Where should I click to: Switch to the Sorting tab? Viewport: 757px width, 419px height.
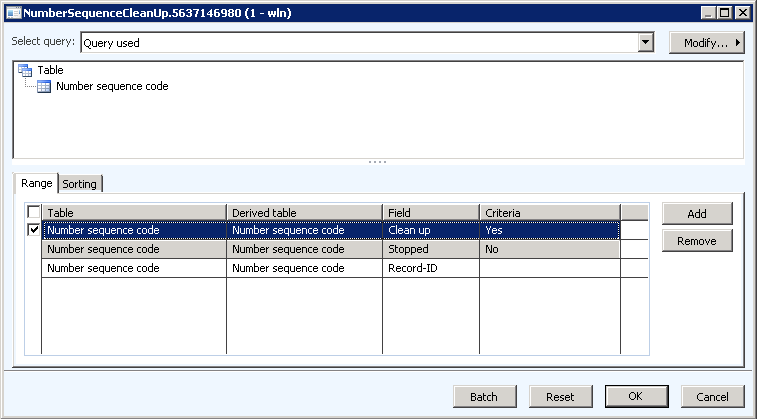(x=80, y=183)
